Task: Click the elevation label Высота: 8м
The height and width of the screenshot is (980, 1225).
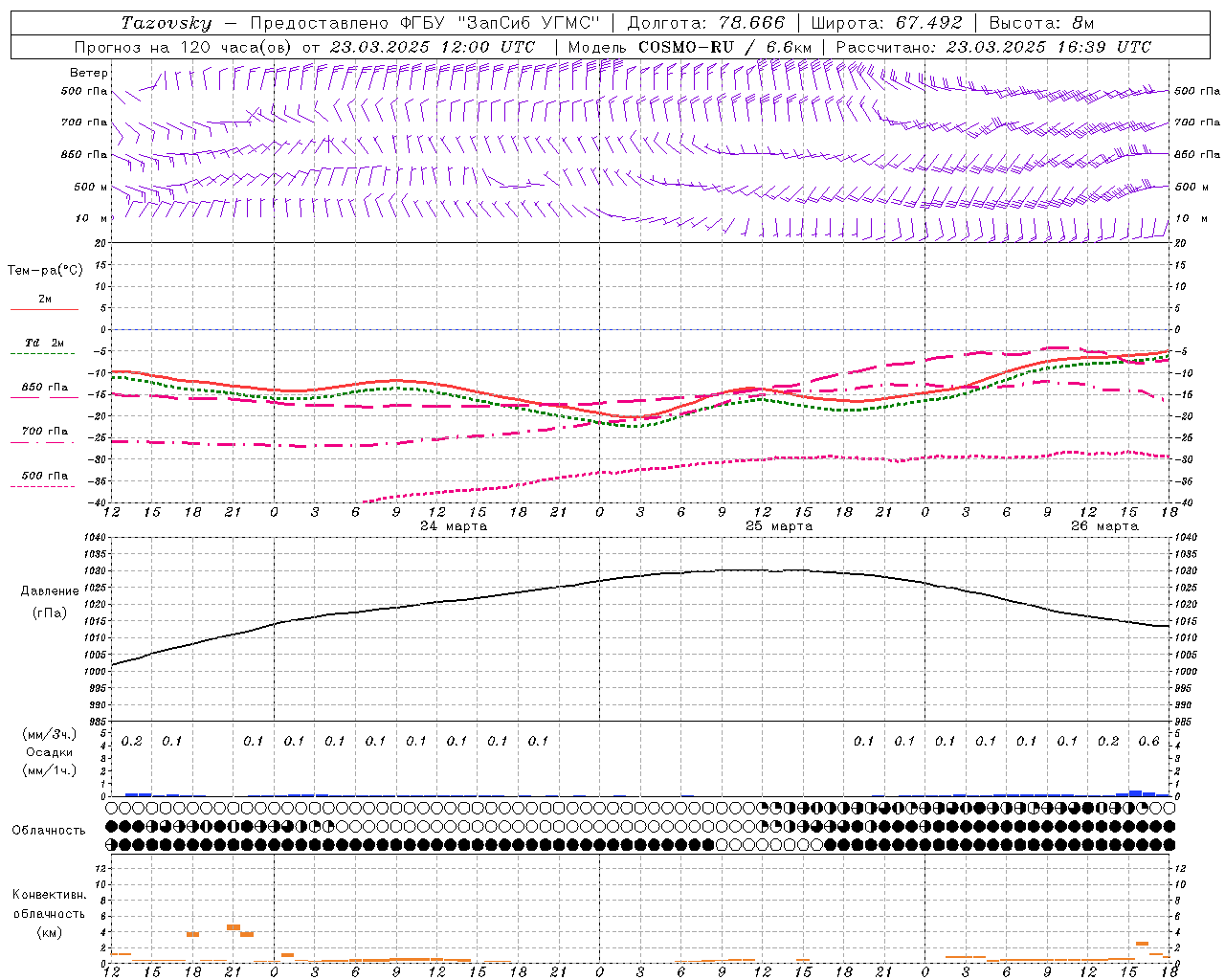Action: click(1041, 23)
